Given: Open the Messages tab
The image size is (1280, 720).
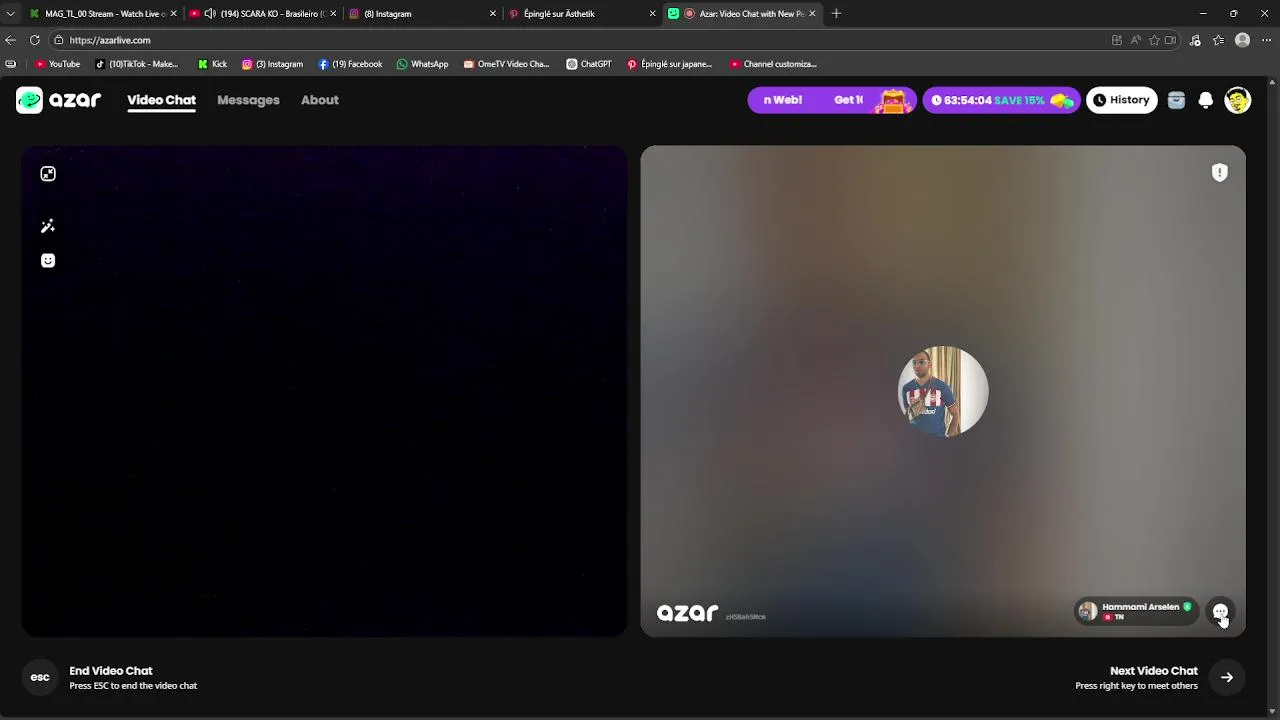Looking at the screenshot, I should coord(248,100).
